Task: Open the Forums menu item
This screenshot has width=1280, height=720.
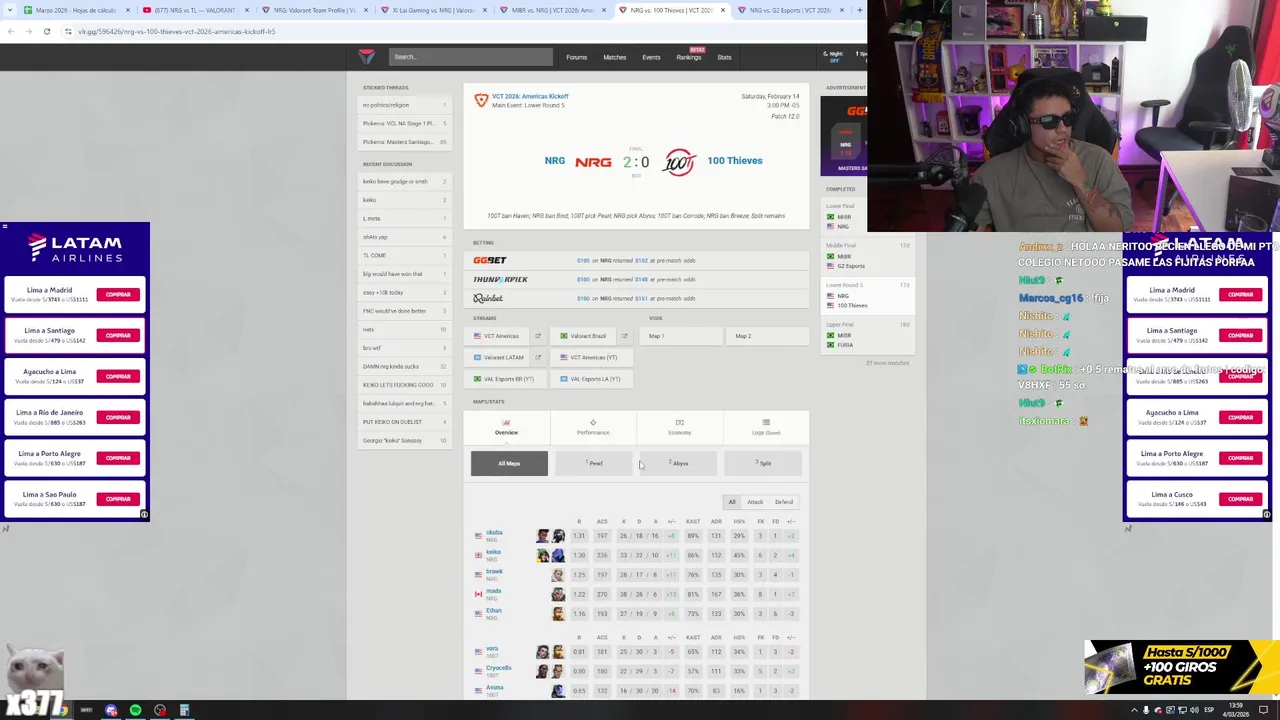Action: 576,57
